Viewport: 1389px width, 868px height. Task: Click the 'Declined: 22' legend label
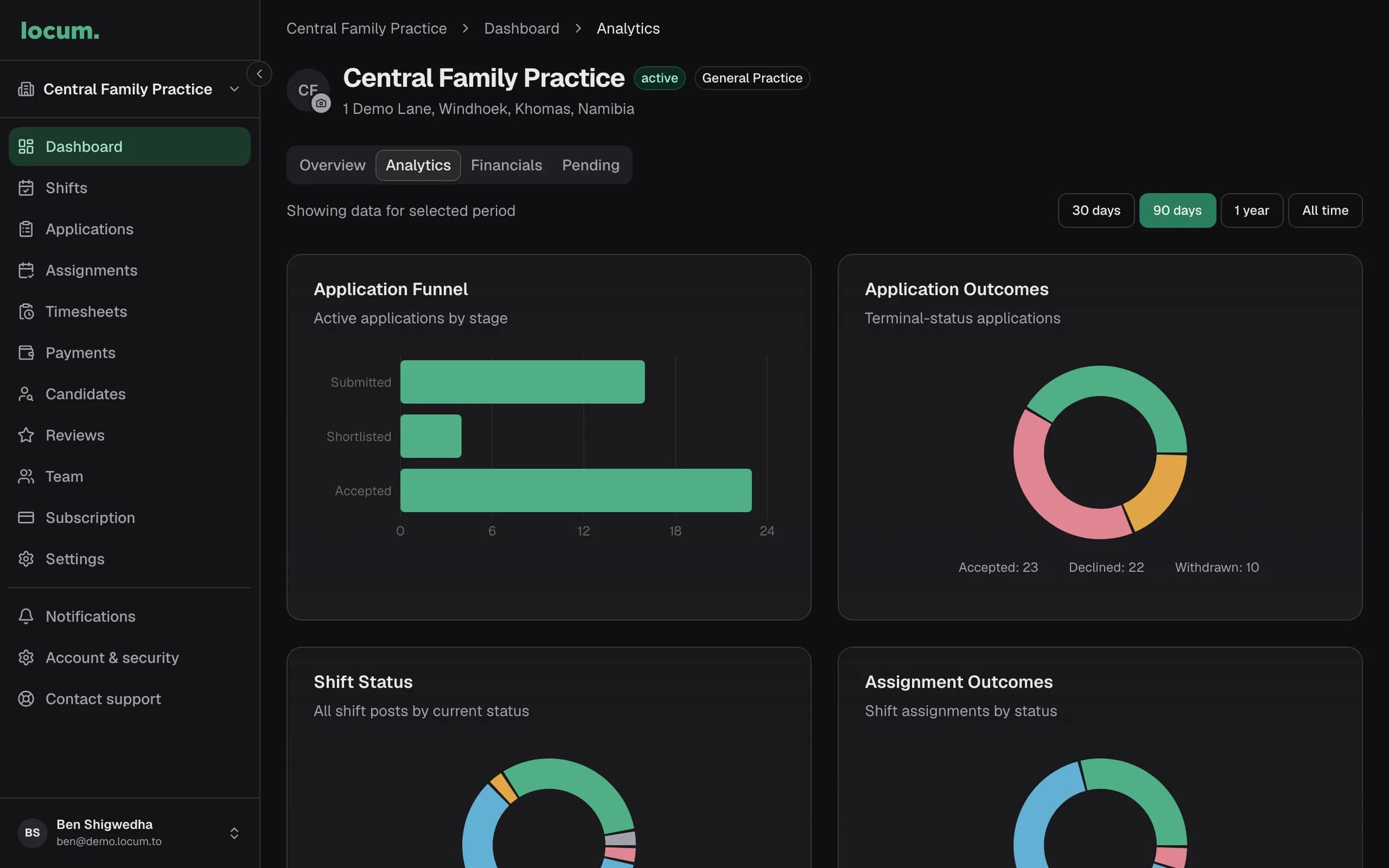[x=1106, y=567]
